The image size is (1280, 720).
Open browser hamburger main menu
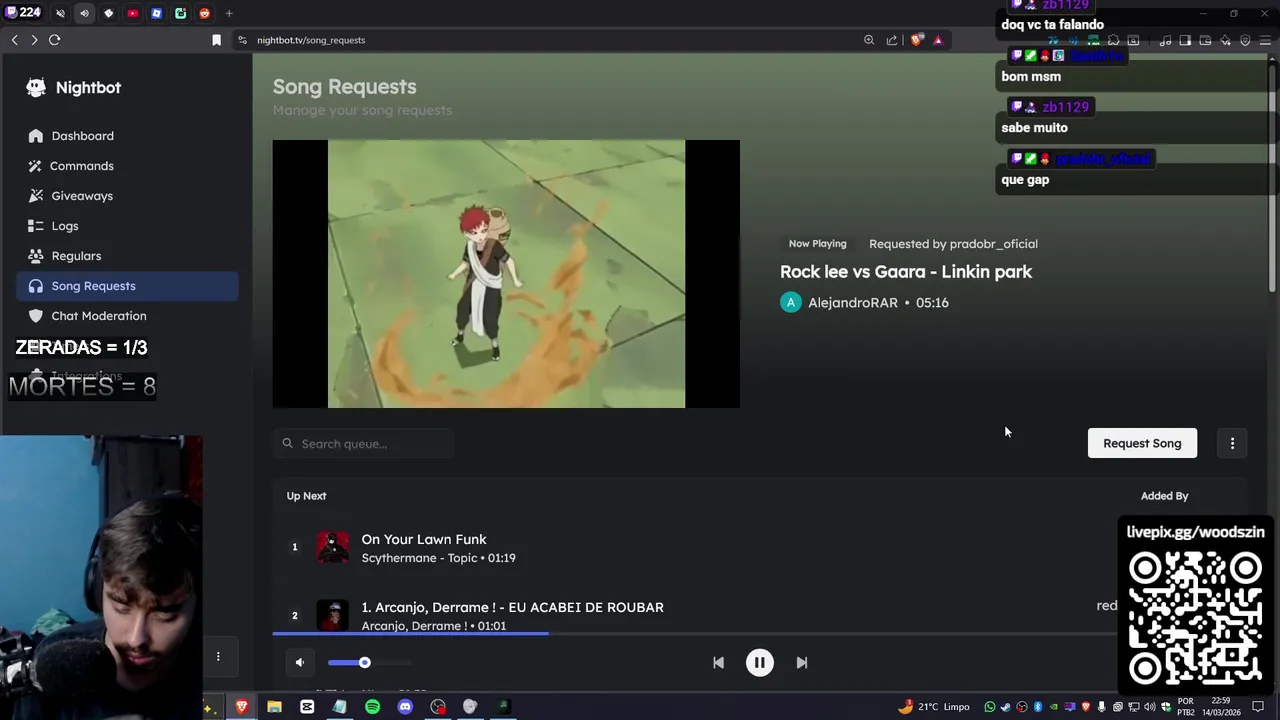pyautogui.click(x=1266, y=40)
